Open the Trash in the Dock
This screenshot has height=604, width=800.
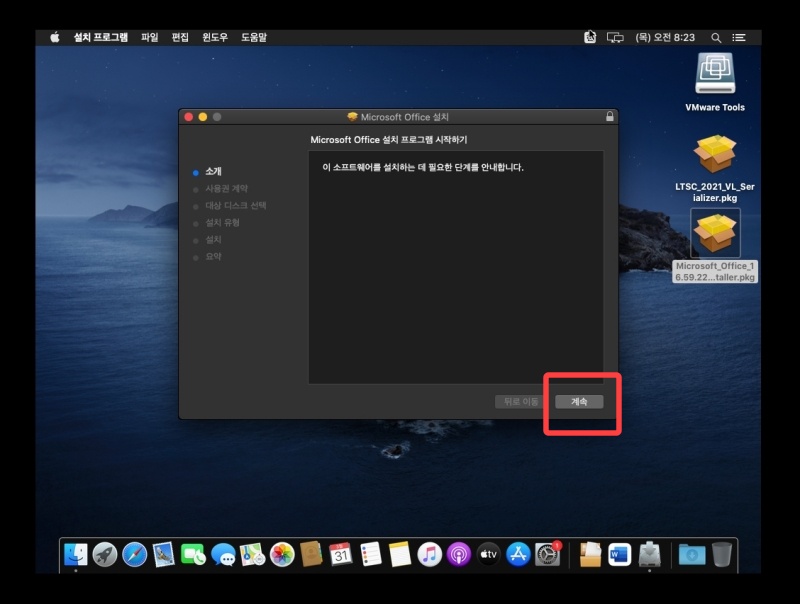(x=722, y=554)
